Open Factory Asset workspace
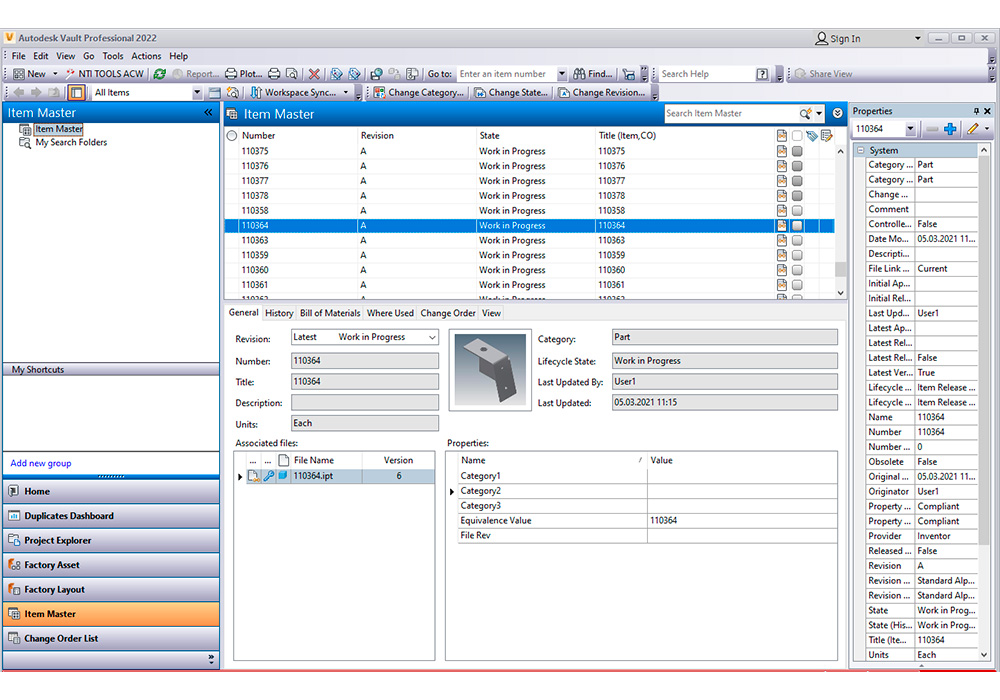The image size is (1000, 700). click(111, 565)
